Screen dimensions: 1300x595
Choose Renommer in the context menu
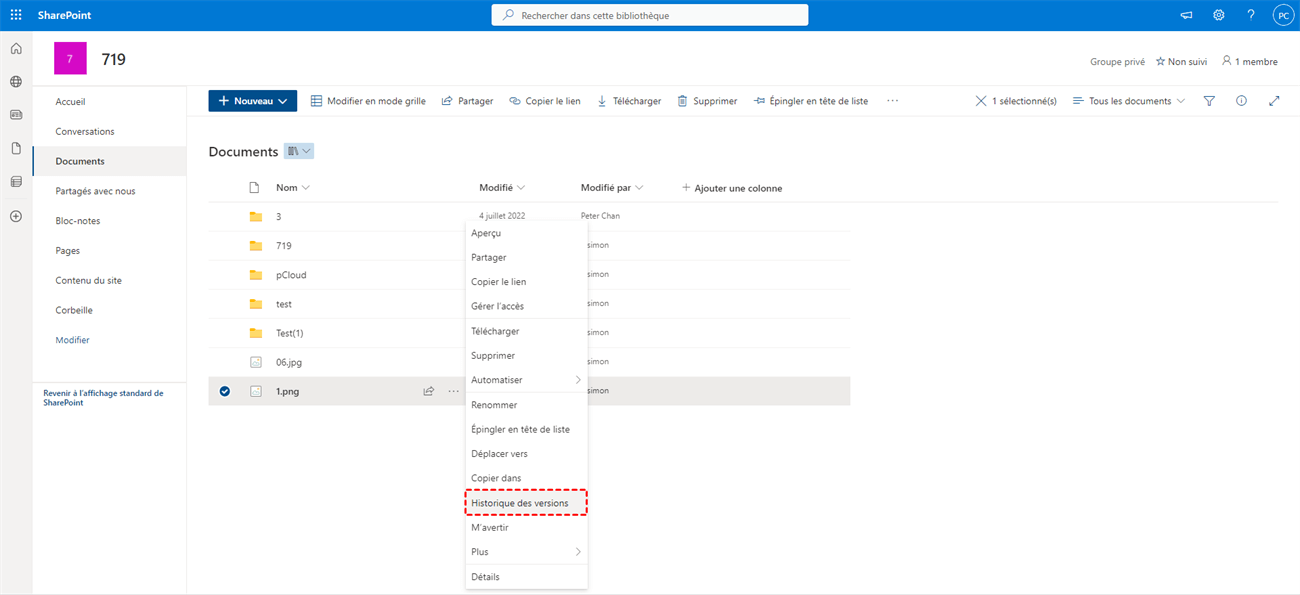[x=494, y=405]
